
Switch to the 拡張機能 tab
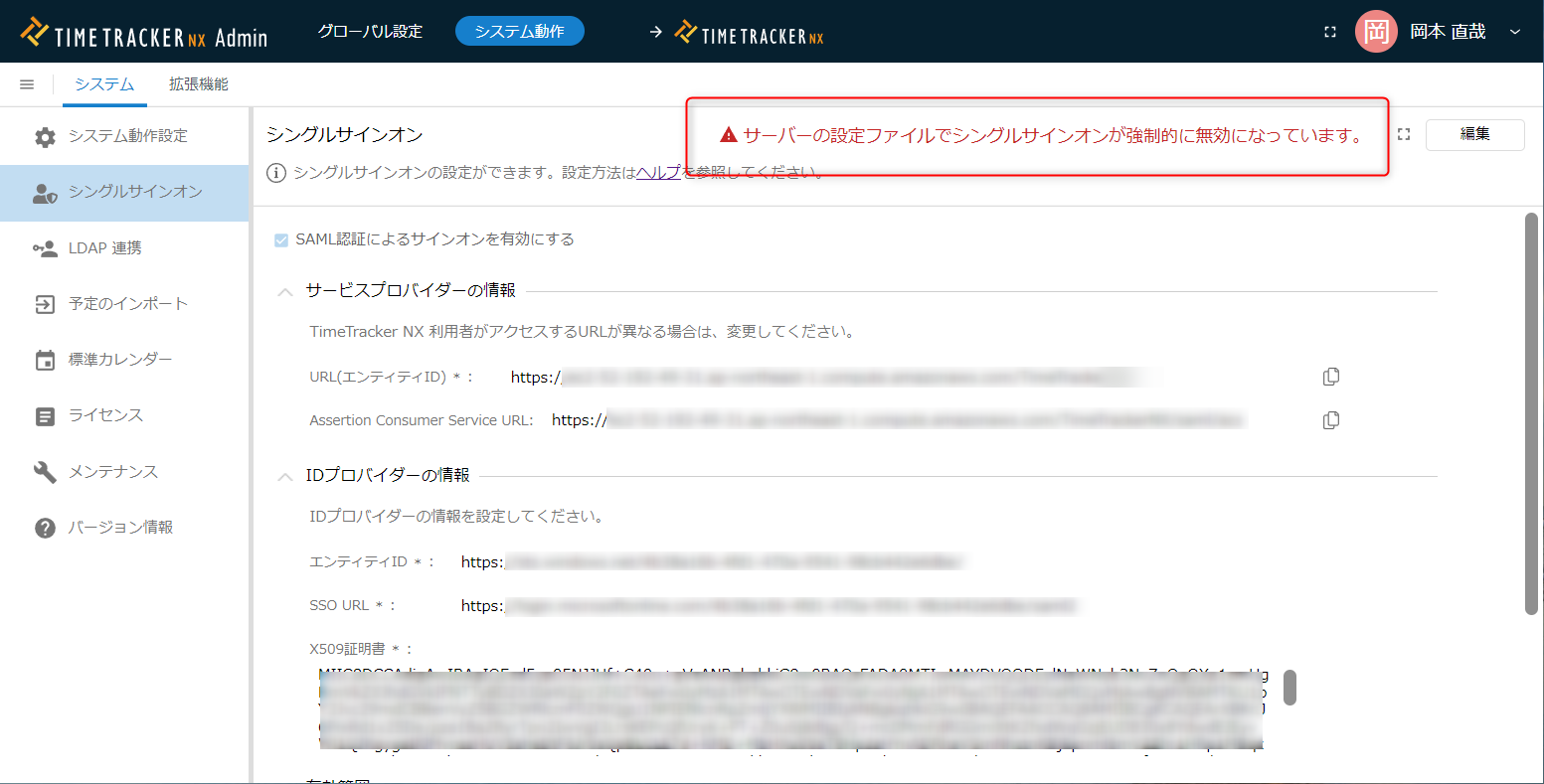(198, 84)
